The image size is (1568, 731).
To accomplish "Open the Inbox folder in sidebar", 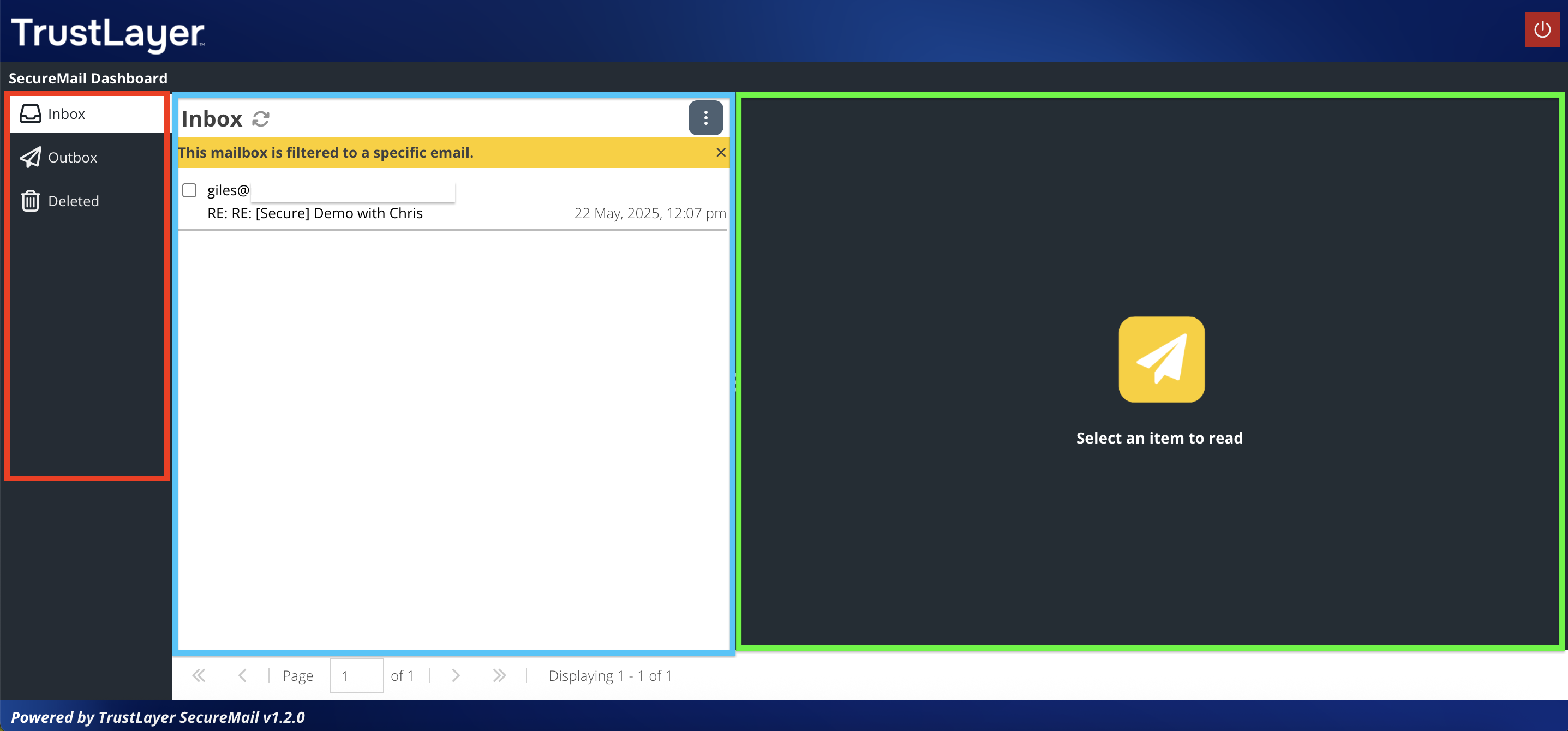I will [87, 114].
